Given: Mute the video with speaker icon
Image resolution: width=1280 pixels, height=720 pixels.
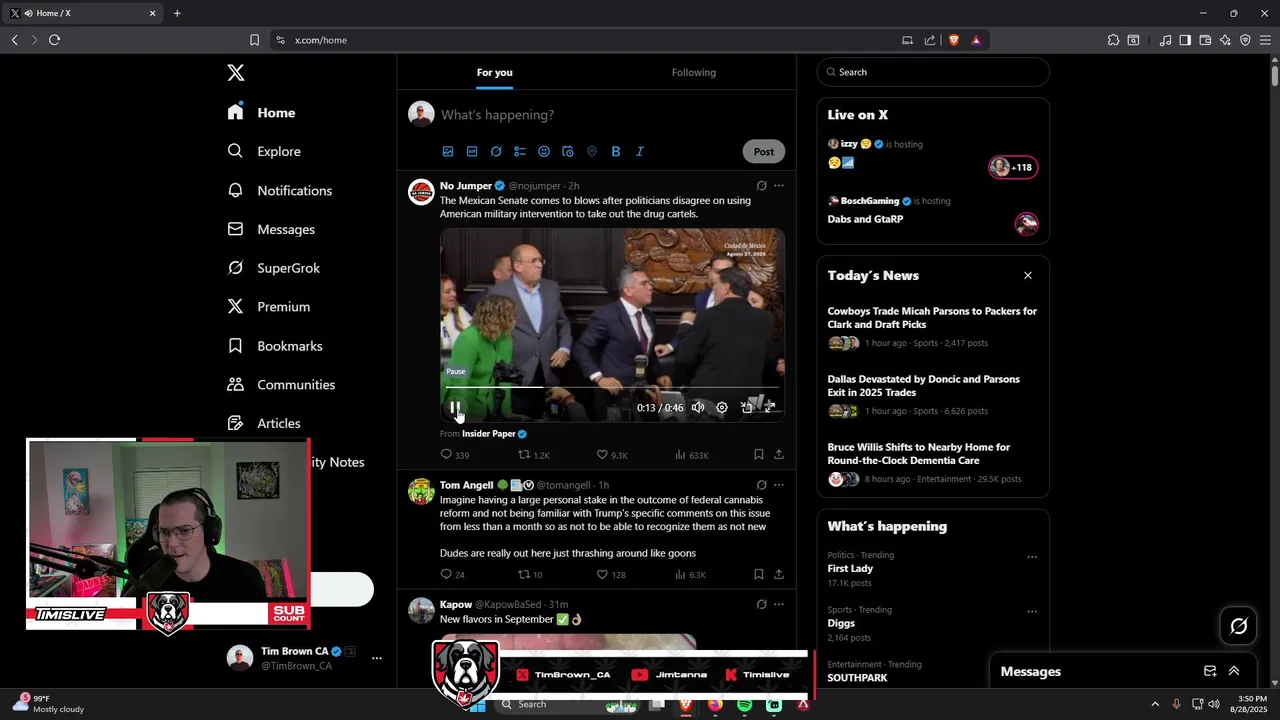Looking at the screenshot, I should coord(698,408).
